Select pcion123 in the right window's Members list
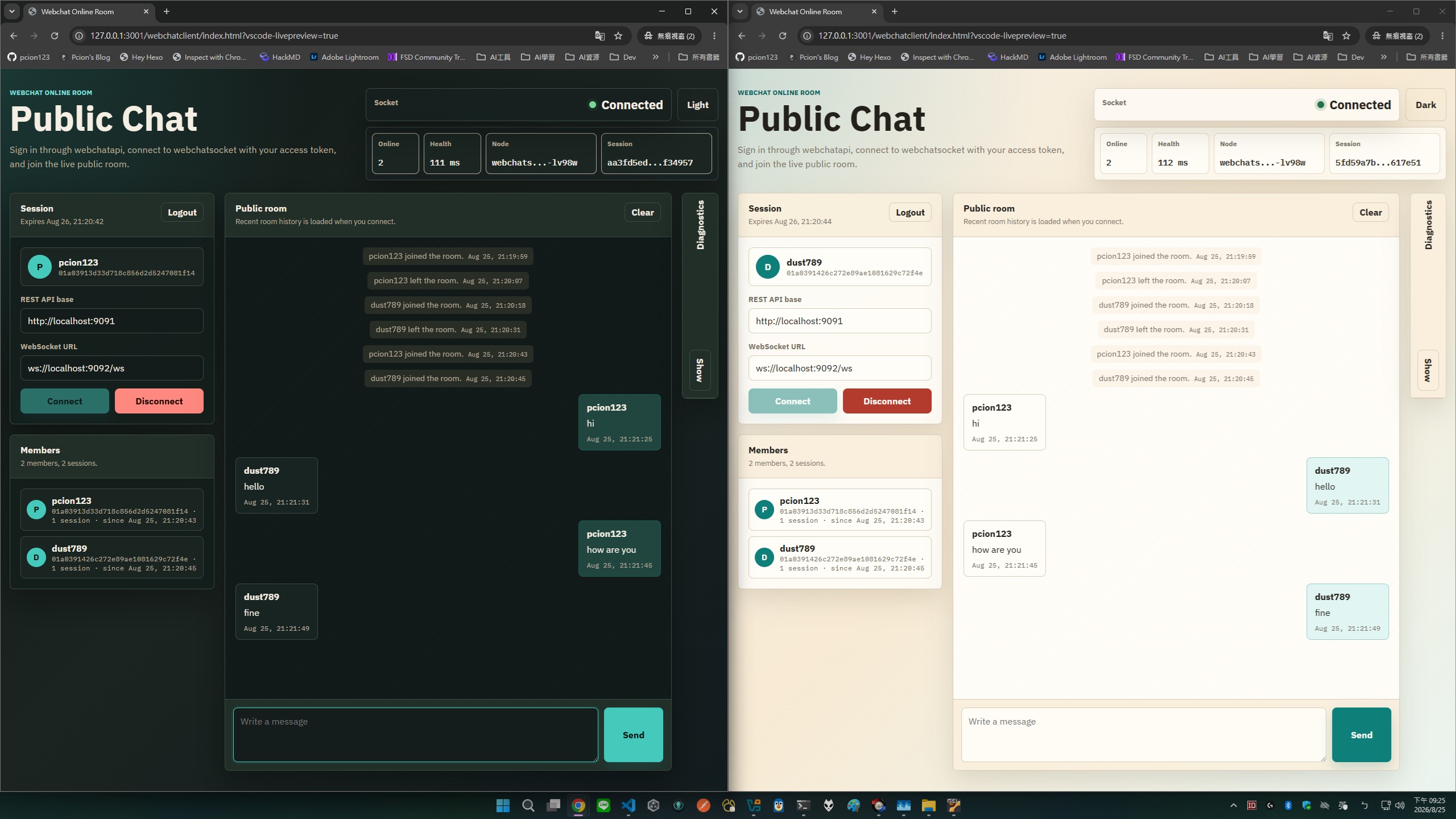Screen dimensions: 1456x819 pos(839,510)
